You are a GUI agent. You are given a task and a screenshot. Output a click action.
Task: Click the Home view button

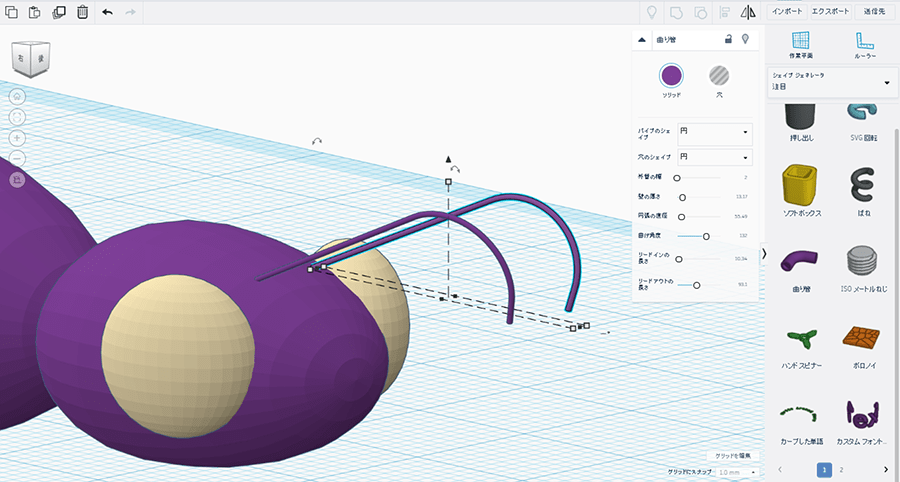click(x=17, y=96)
